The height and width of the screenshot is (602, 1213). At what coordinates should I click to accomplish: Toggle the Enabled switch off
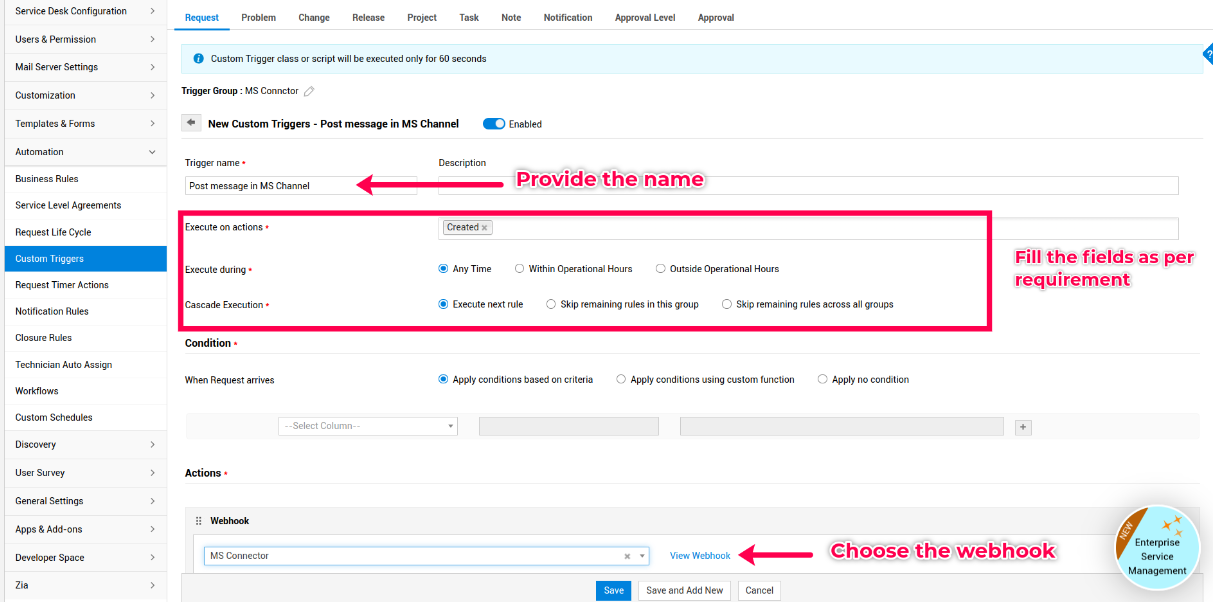(x=494, y=124)
